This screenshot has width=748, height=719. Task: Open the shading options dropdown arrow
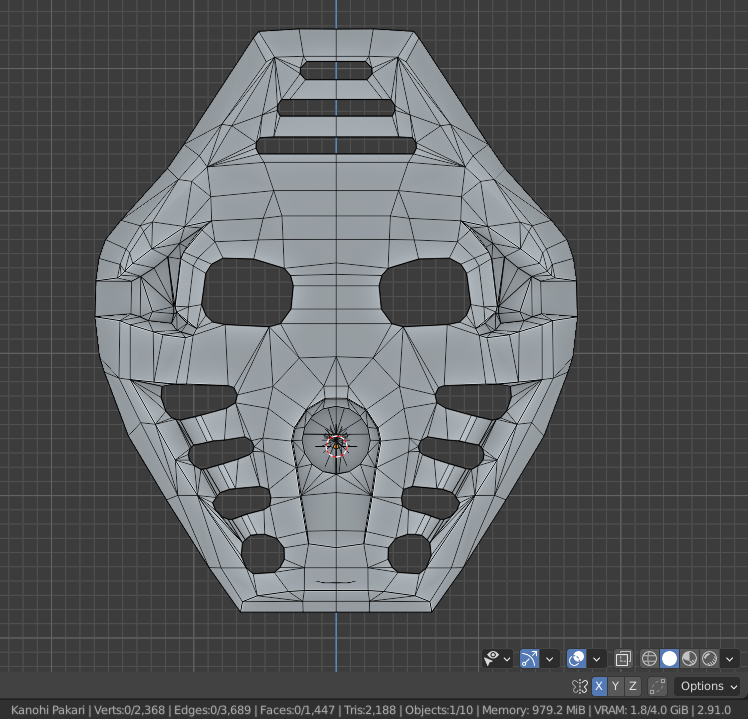tap(729, 659)
